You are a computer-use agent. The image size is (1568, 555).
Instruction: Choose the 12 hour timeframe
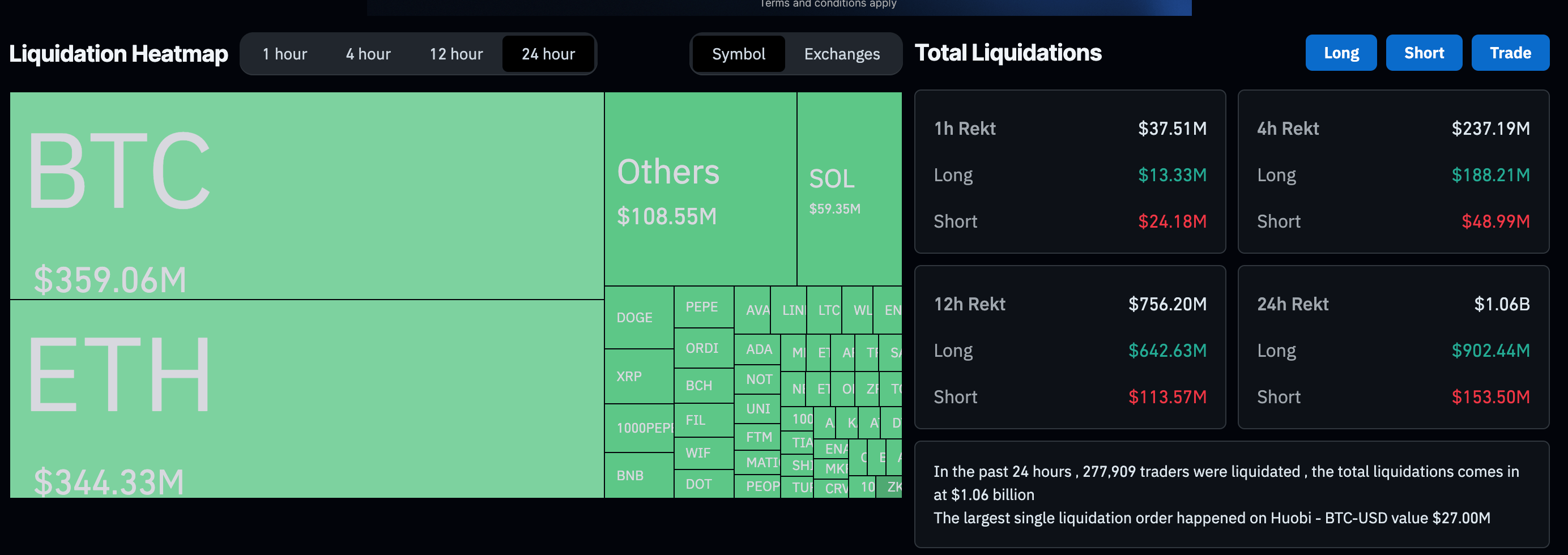coord(456,54)
